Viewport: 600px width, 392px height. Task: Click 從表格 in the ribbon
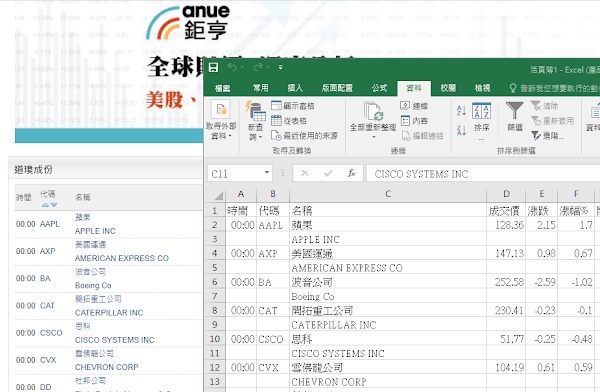pyautogui.click(x=289, y=121)
